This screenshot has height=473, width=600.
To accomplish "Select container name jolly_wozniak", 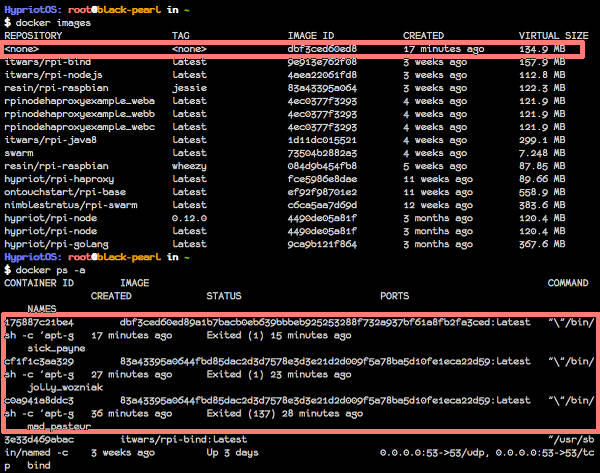I will (65, 388).
